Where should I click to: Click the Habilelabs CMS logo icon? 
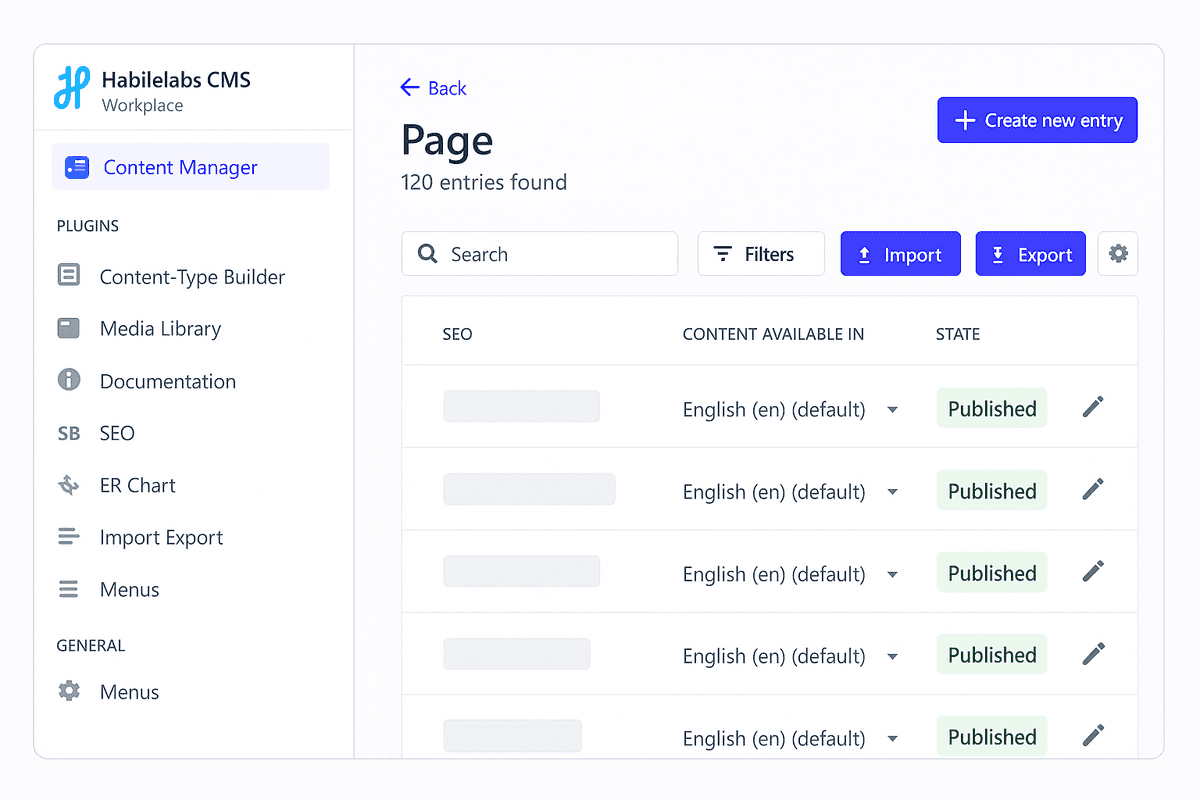[72, 88]
